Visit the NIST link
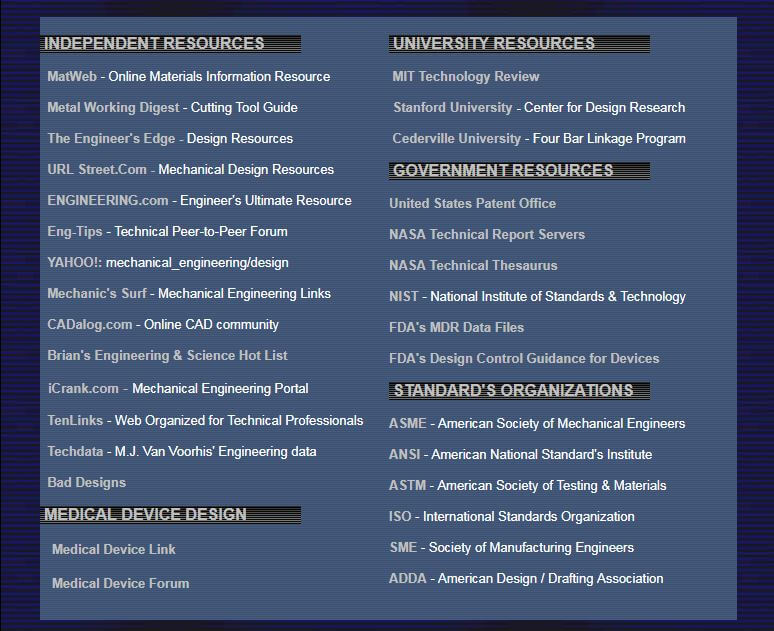Screen dimensions: 774x631 [x=404, y=297]
